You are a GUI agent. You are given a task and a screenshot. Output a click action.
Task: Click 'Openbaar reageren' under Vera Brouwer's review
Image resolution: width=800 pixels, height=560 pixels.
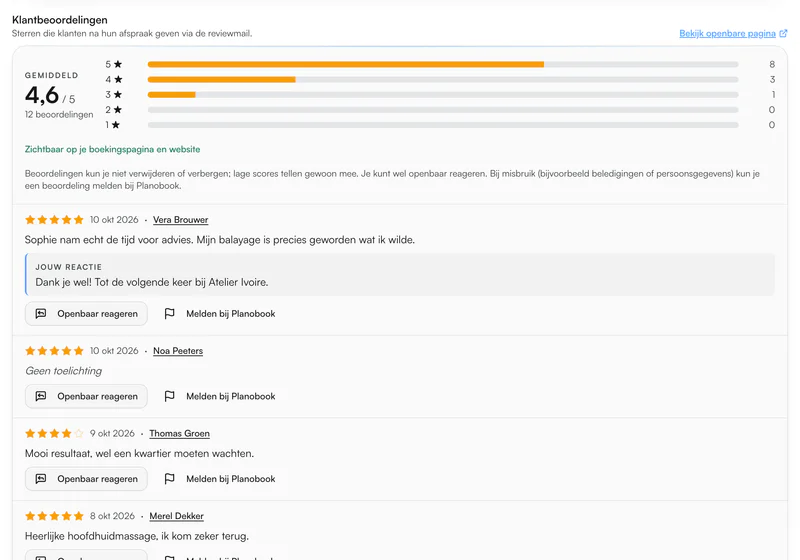(86, 314)
